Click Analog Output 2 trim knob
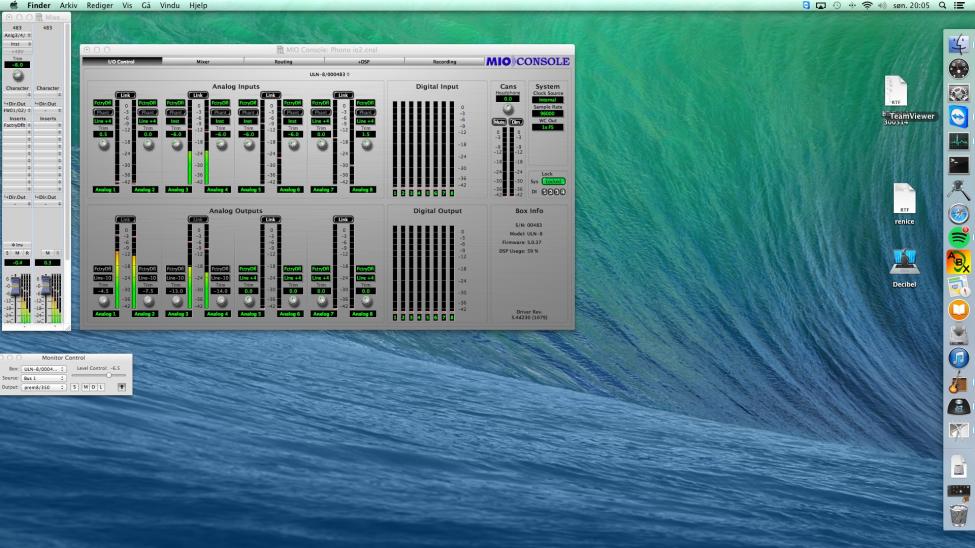This screenshot has width=975, height=548. (148, 301)
